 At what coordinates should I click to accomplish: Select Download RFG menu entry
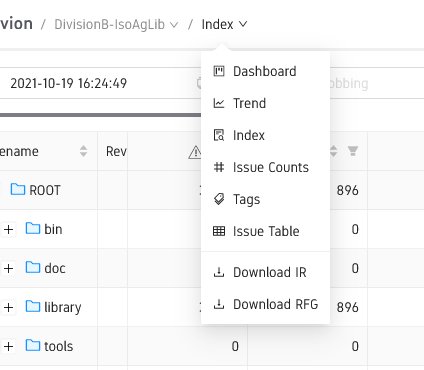point(265,304)
